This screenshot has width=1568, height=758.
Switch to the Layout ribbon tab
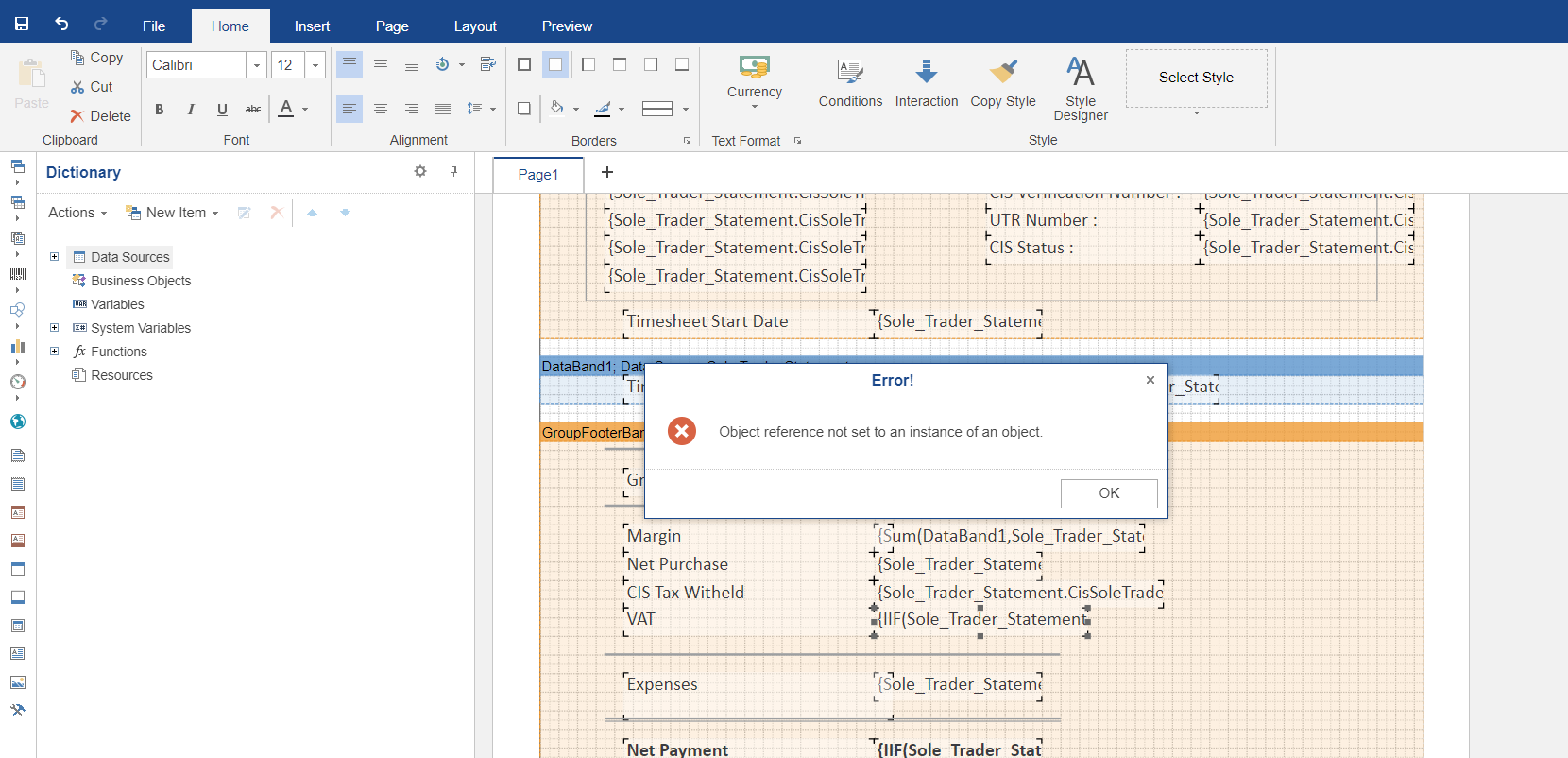pos(475,26)
